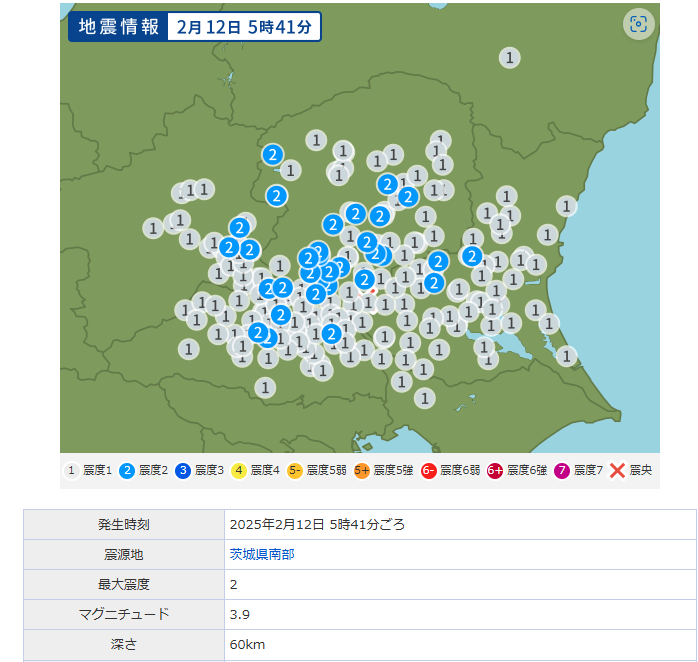Select the purple 震度7 legend icon
698x662 pixels.
pyautogui.click(x=562, y=469)
